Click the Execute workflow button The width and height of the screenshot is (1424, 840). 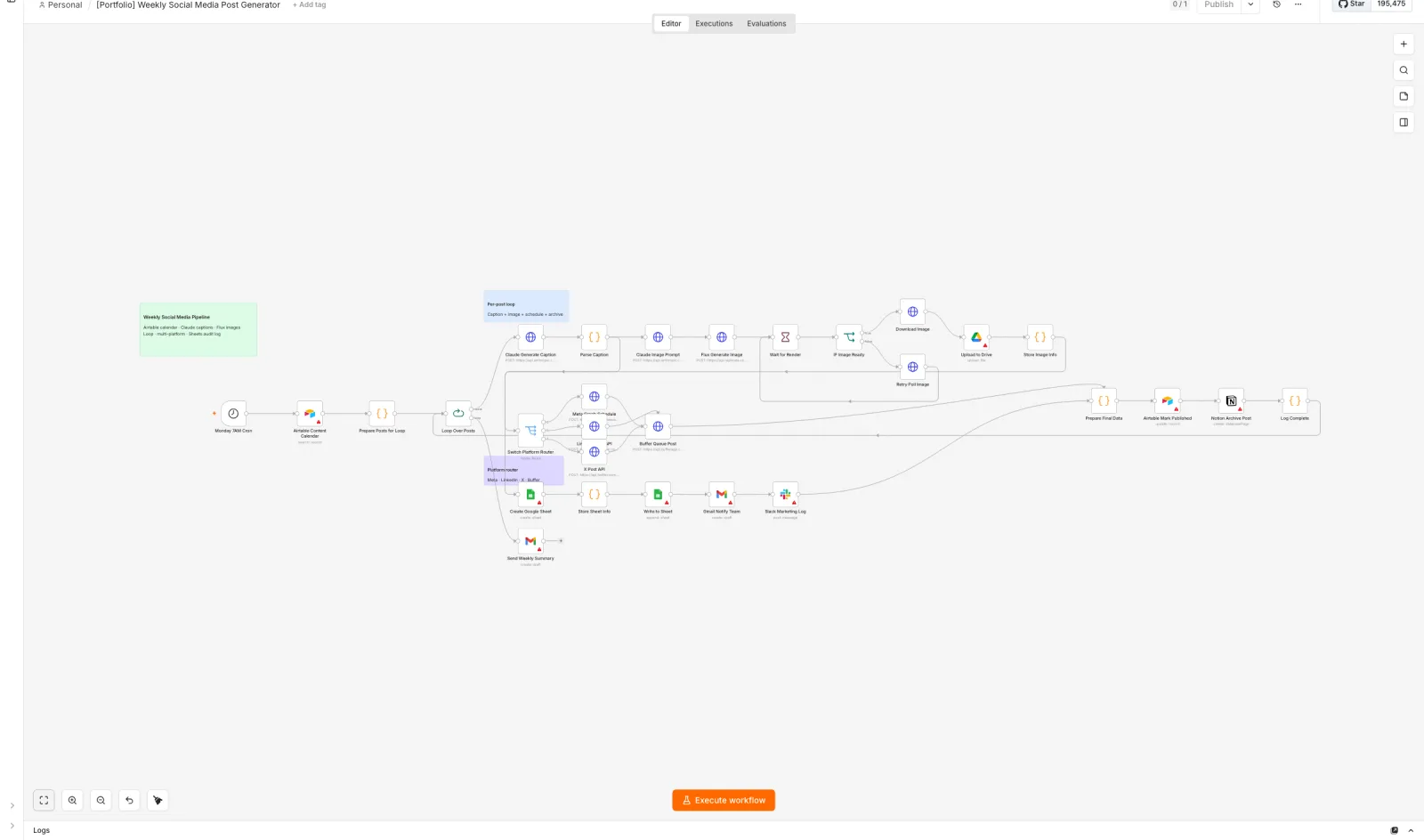point(724,801)
